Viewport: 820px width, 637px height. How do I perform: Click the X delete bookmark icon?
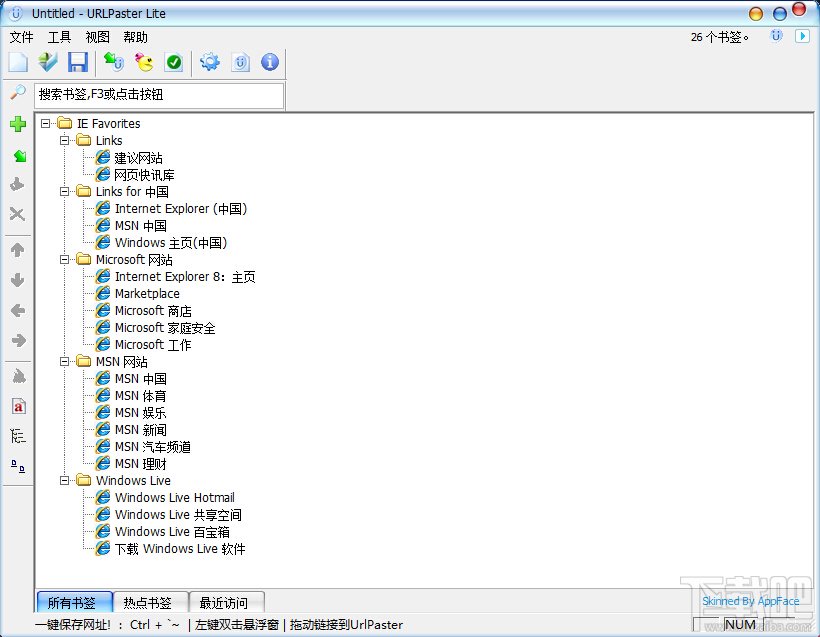pos(17,213)
